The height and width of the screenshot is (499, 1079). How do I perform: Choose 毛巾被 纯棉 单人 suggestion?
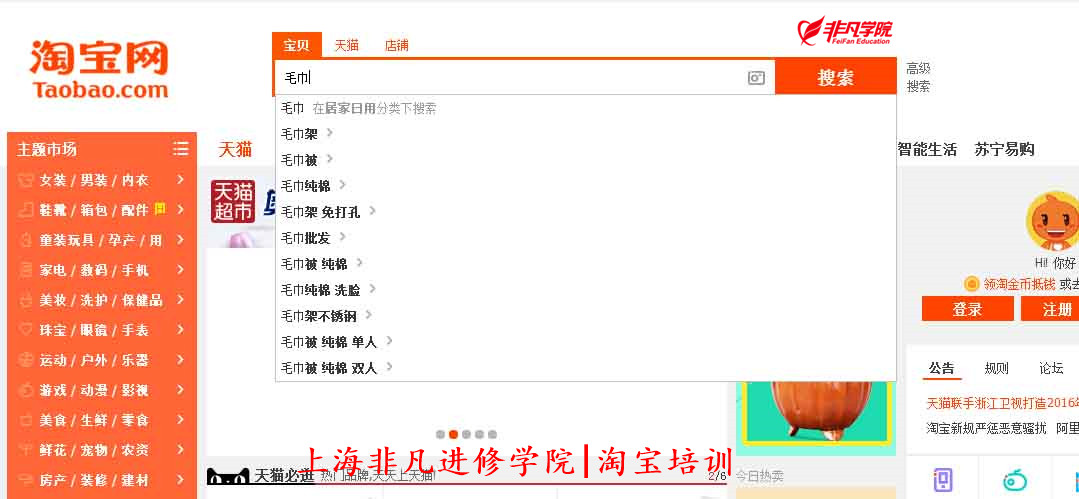[586, 341]
